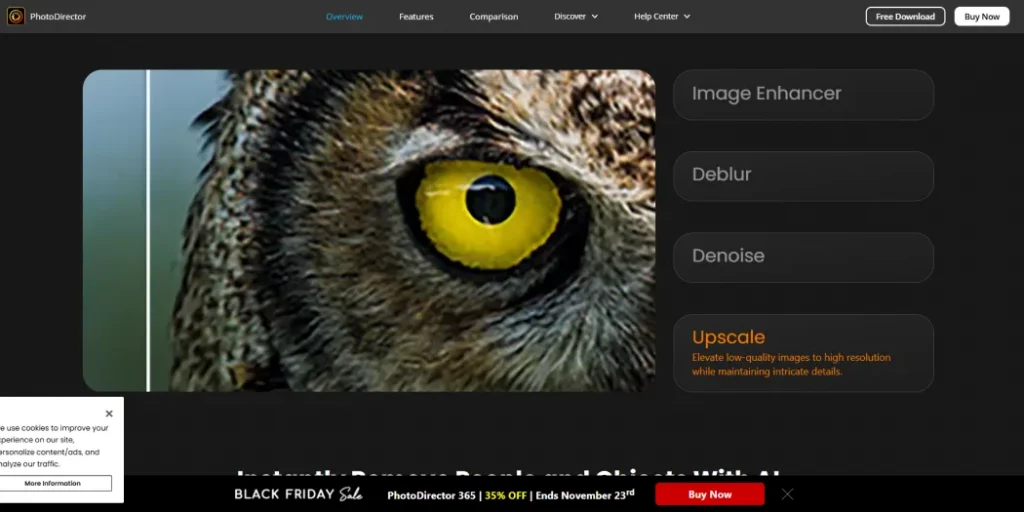Screen dimensions: 1024x512
Task: Click the before/after comparison slider line
Action: pyautogui.click(x=148, y=231)
